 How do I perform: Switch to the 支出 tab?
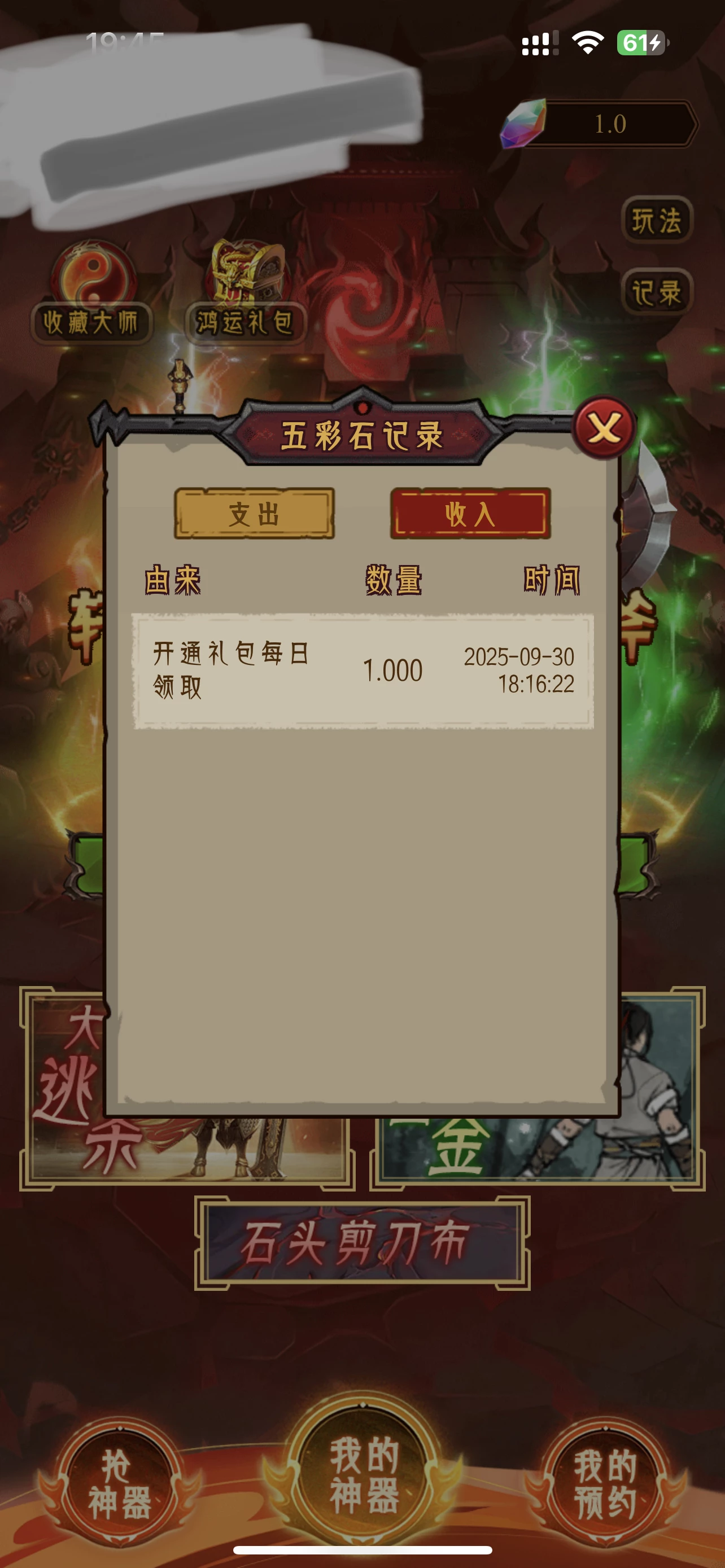tap(254, 513)
